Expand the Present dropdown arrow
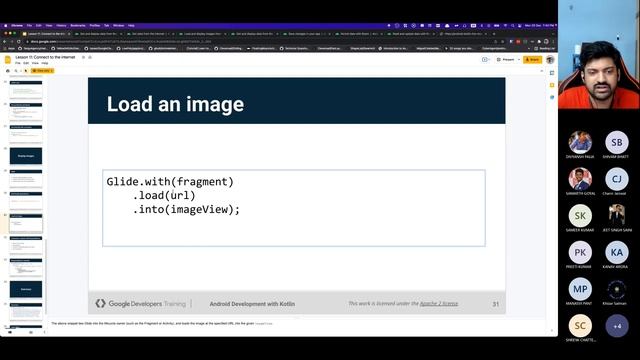Image resolution: width=640 pixels, height=360 pixels. [519, 60]
